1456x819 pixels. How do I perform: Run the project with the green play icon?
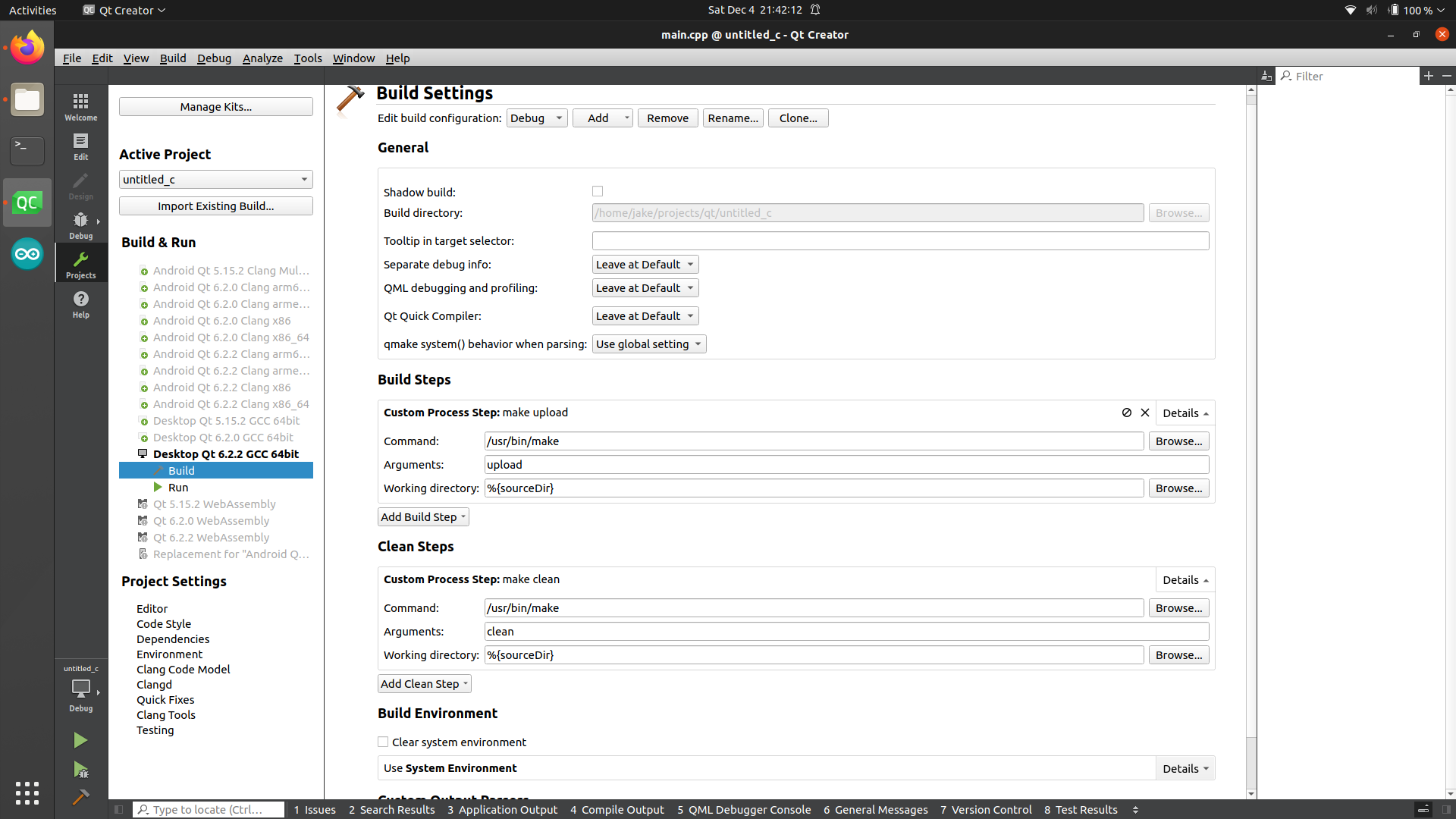point(80,740)
